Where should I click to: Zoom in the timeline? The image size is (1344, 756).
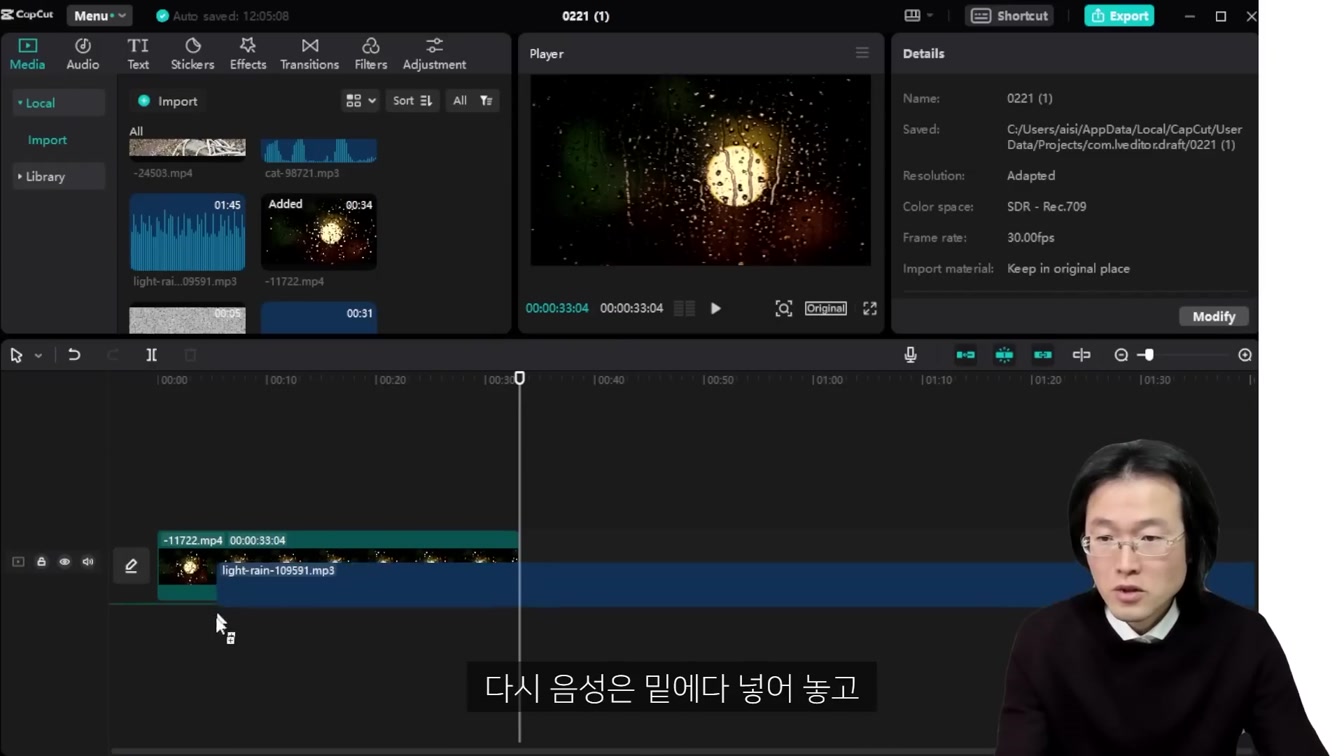[1245, 355]
